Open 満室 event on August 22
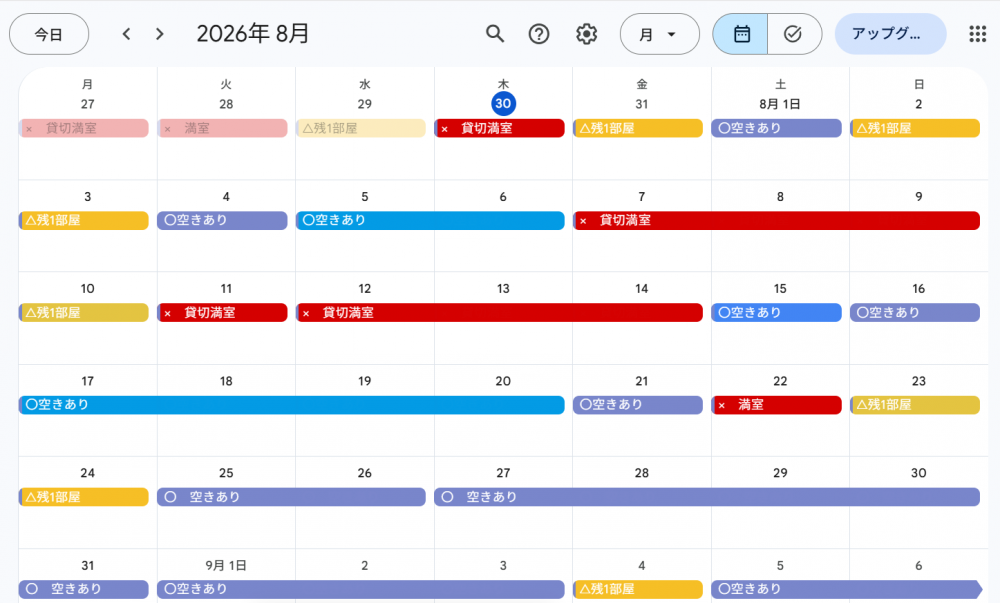1000x603 pixels. 776,405
